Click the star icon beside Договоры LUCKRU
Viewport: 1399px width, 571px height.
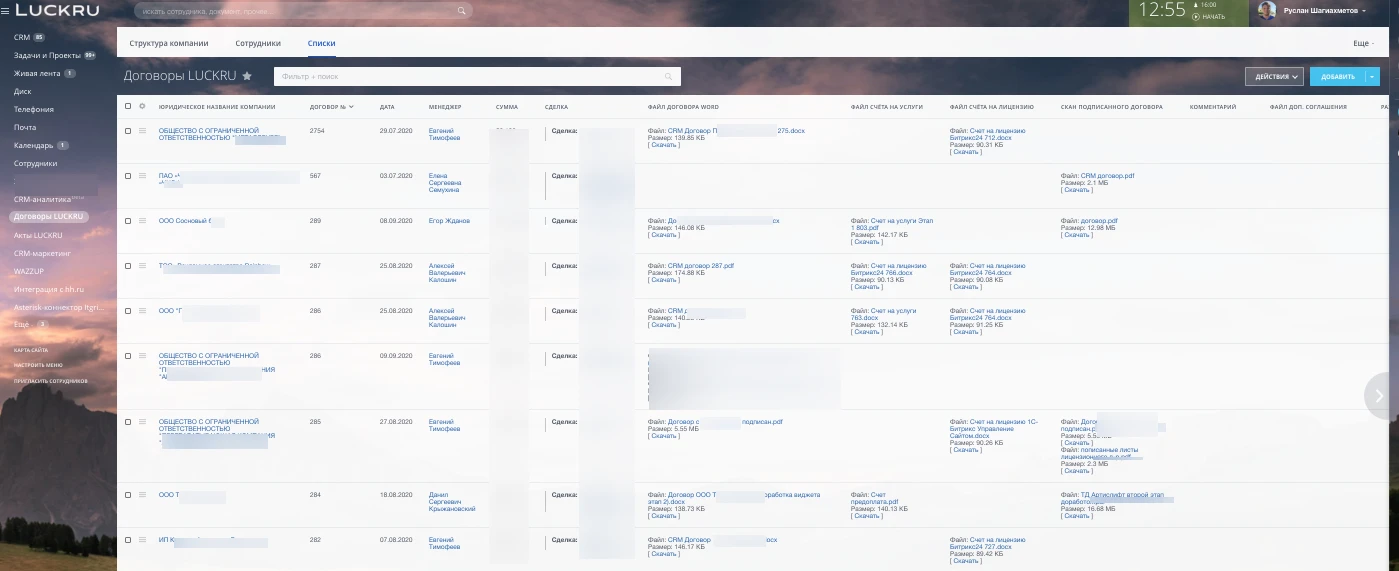[x=247, y=76]
